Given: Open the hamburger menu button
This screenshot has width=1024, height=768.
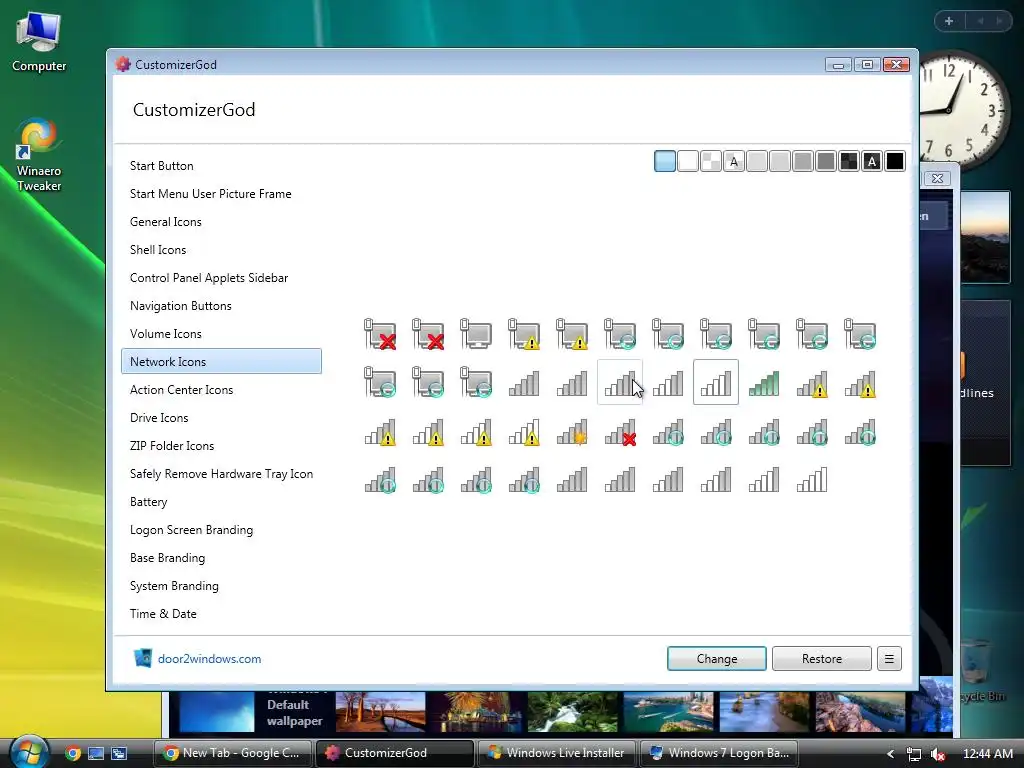Looking at the screenshot, I should pyautogui.click(x=889, y=658).
